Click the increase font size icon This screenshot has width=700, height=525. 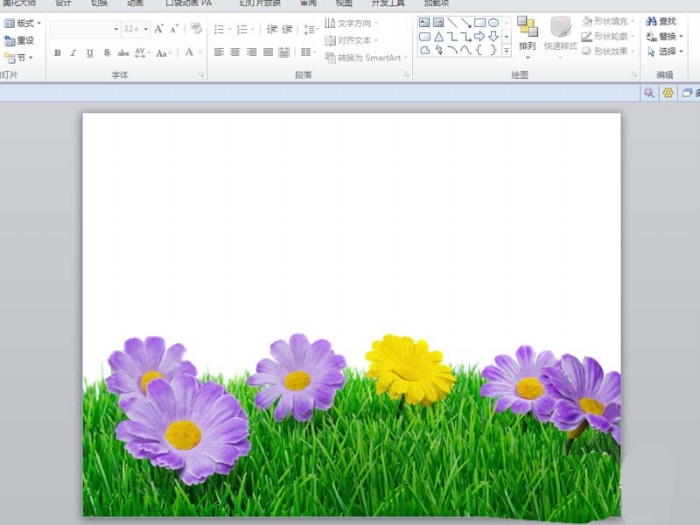point(159,29)
